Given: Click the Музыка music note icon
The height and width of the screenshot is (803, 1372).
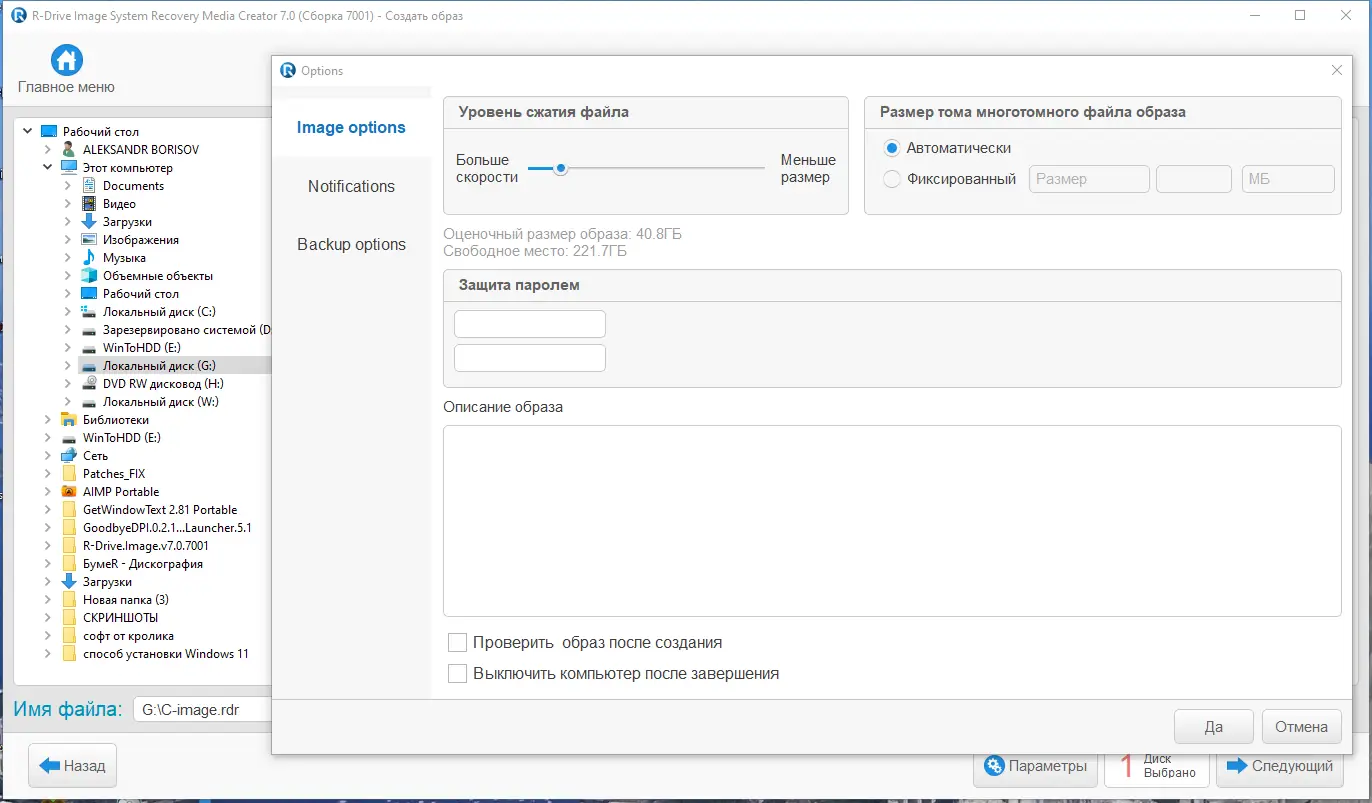Looking at the screenshot, I should (x=89, y=258).
